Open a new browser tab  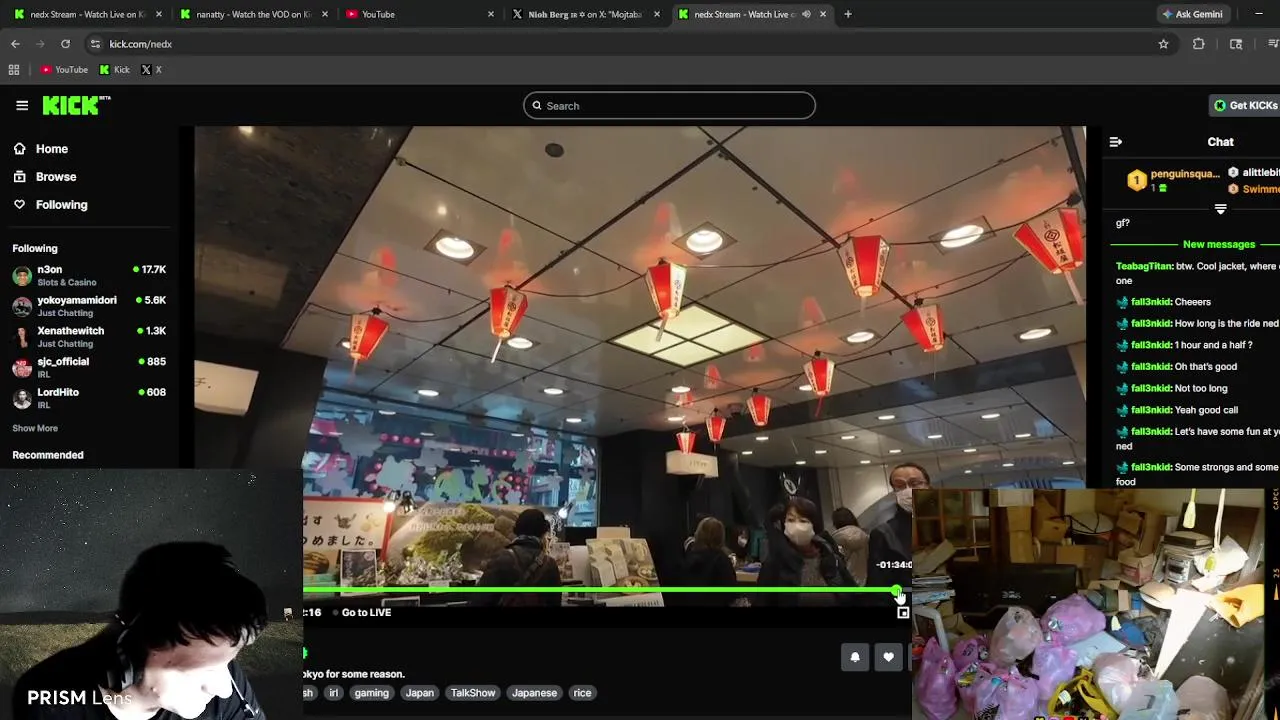(848, 14)
